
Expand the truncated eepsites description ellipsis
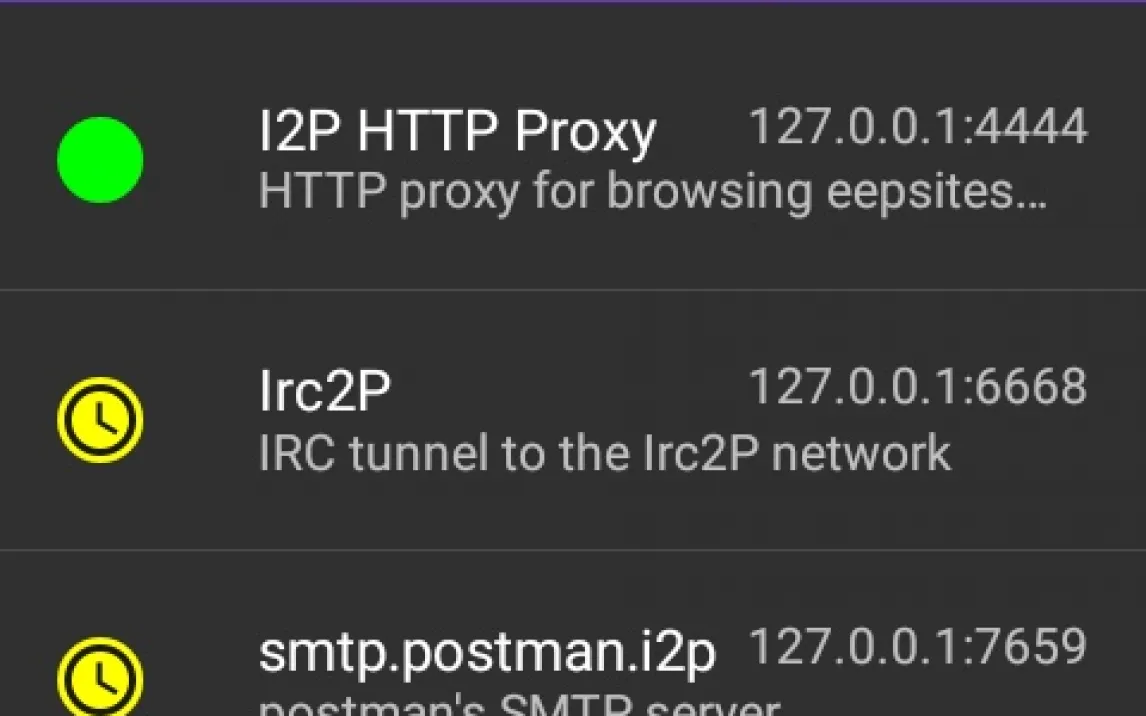tap(1033, 195)
